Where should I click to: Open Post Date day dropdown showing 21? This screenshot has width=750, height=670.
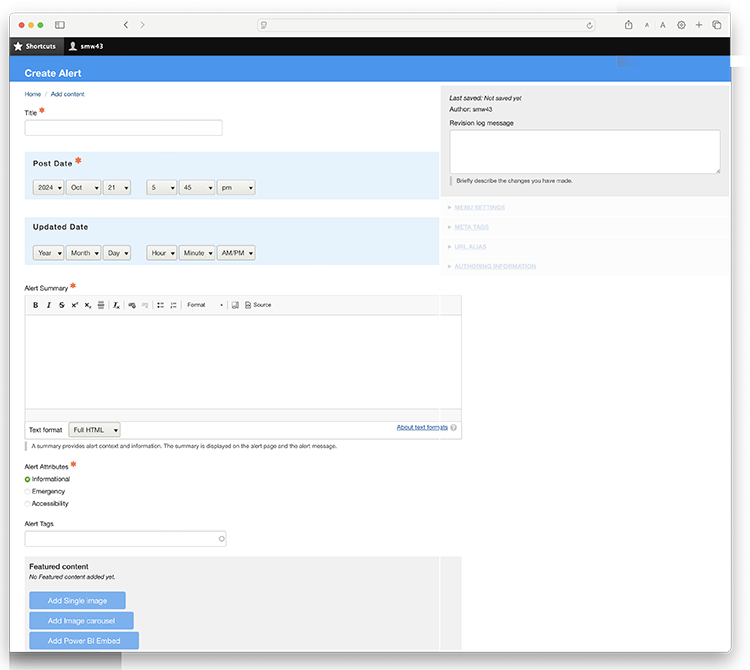click(117, 187)
